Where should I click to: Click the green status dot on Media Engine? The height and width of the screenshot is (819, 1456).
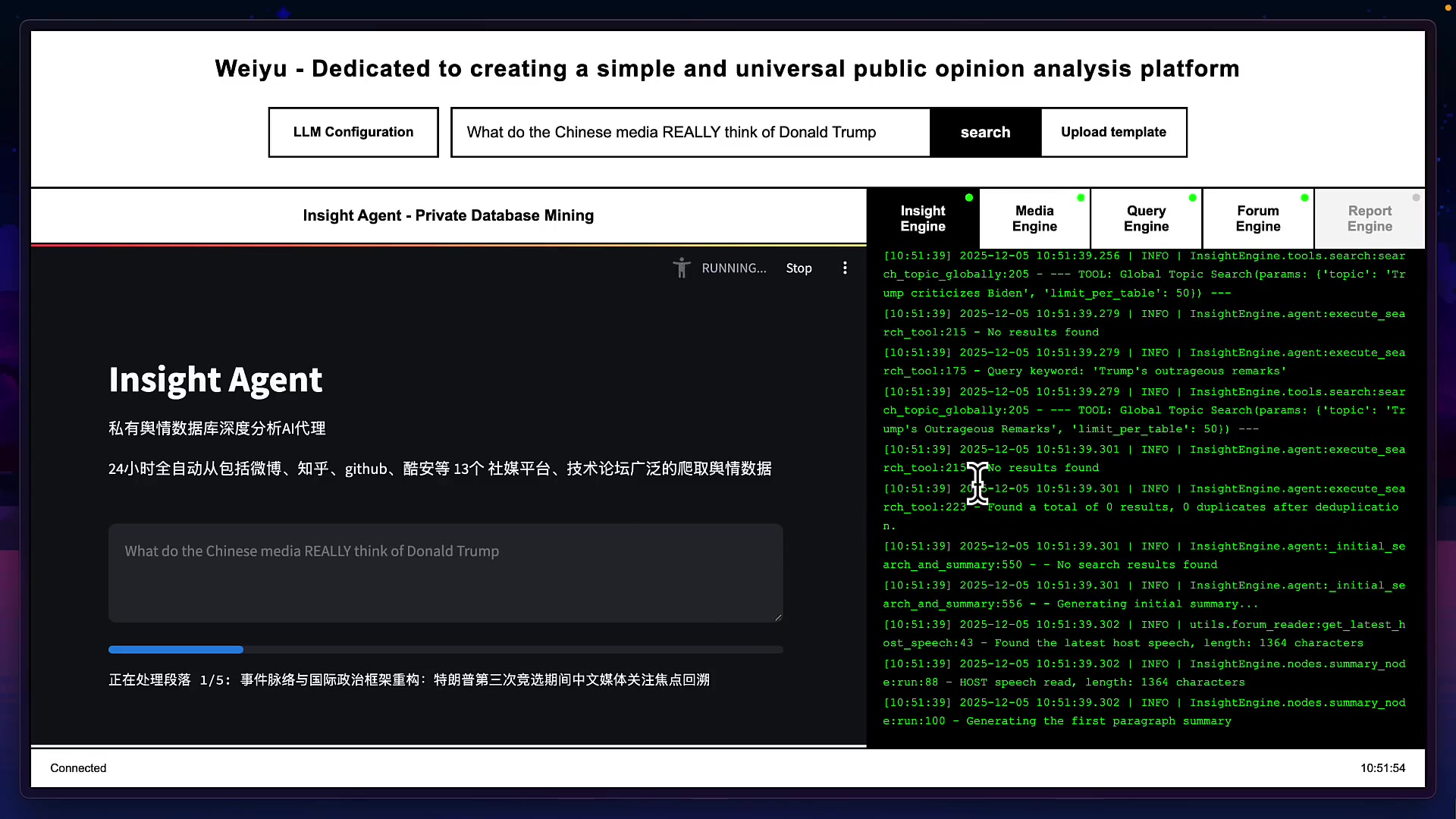pyautogui.click(x=1080, y=198)
